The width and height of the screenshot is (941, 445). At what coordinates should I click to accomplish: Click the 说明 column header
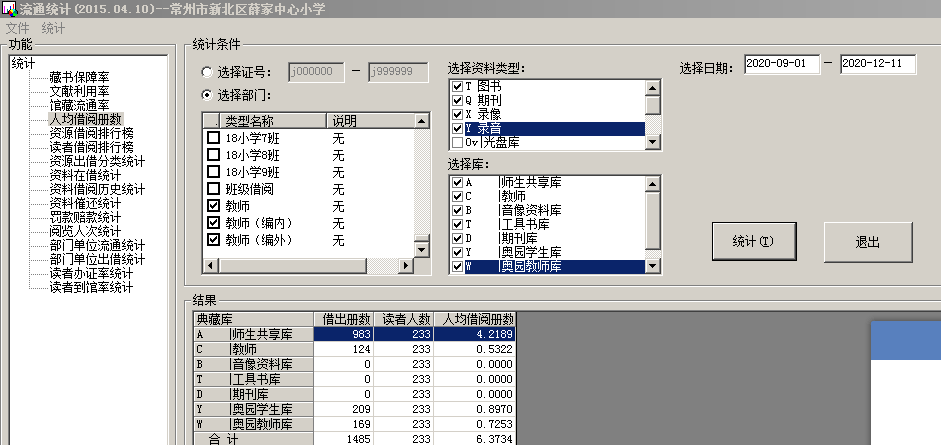click(370, 121)
